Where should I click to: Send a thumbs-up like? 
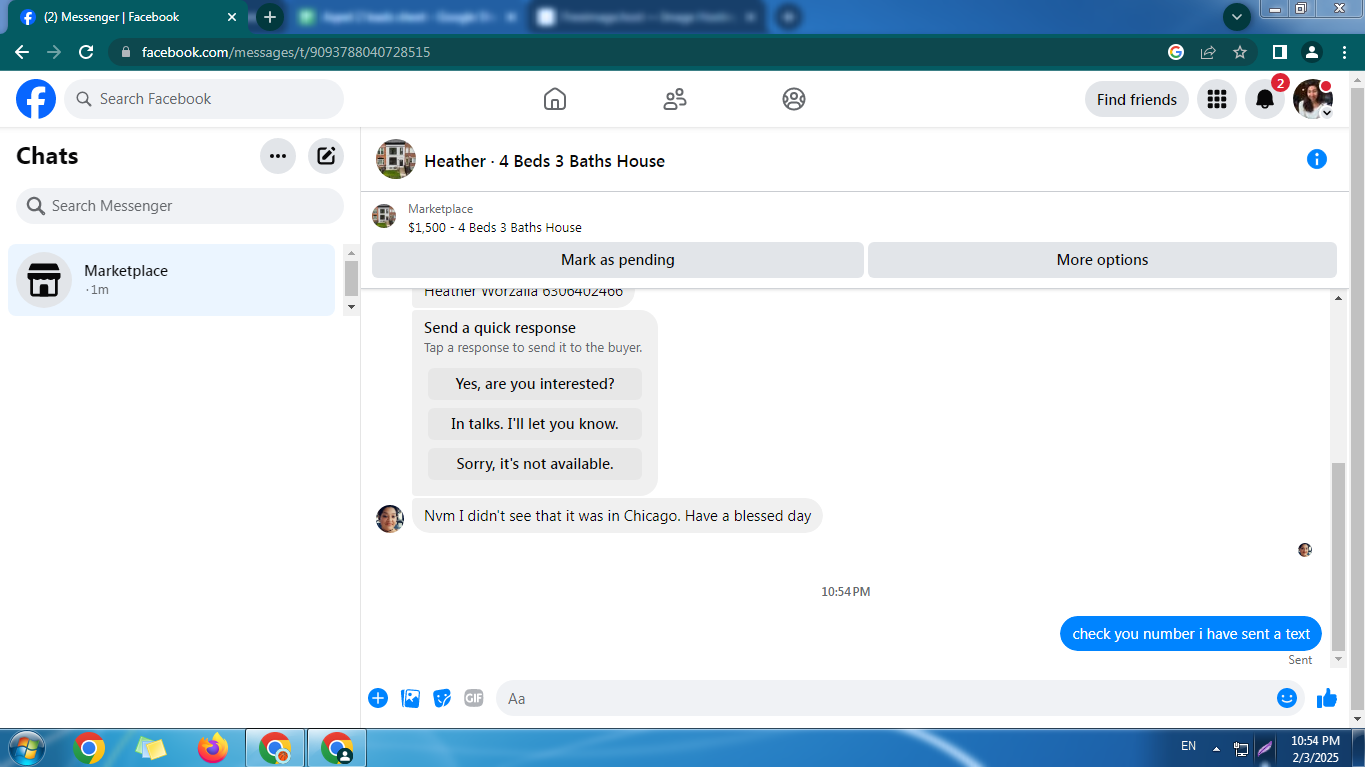[1327, 698]
